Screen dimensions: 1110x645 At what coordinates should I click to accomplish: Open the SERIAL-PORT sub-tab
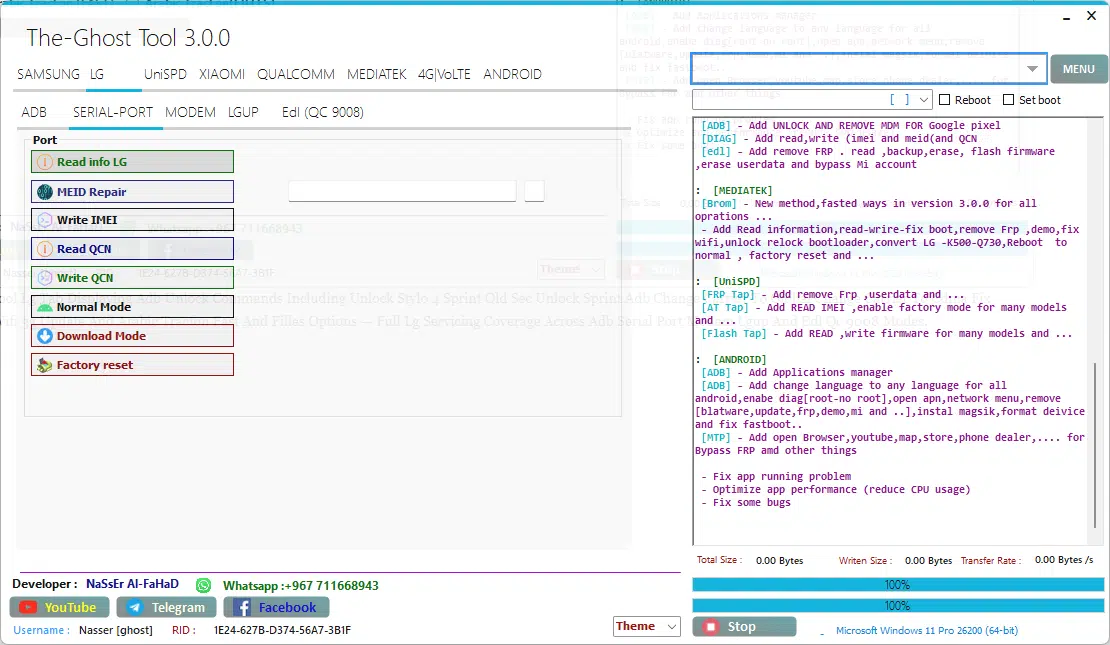click(x=113, y=113)
